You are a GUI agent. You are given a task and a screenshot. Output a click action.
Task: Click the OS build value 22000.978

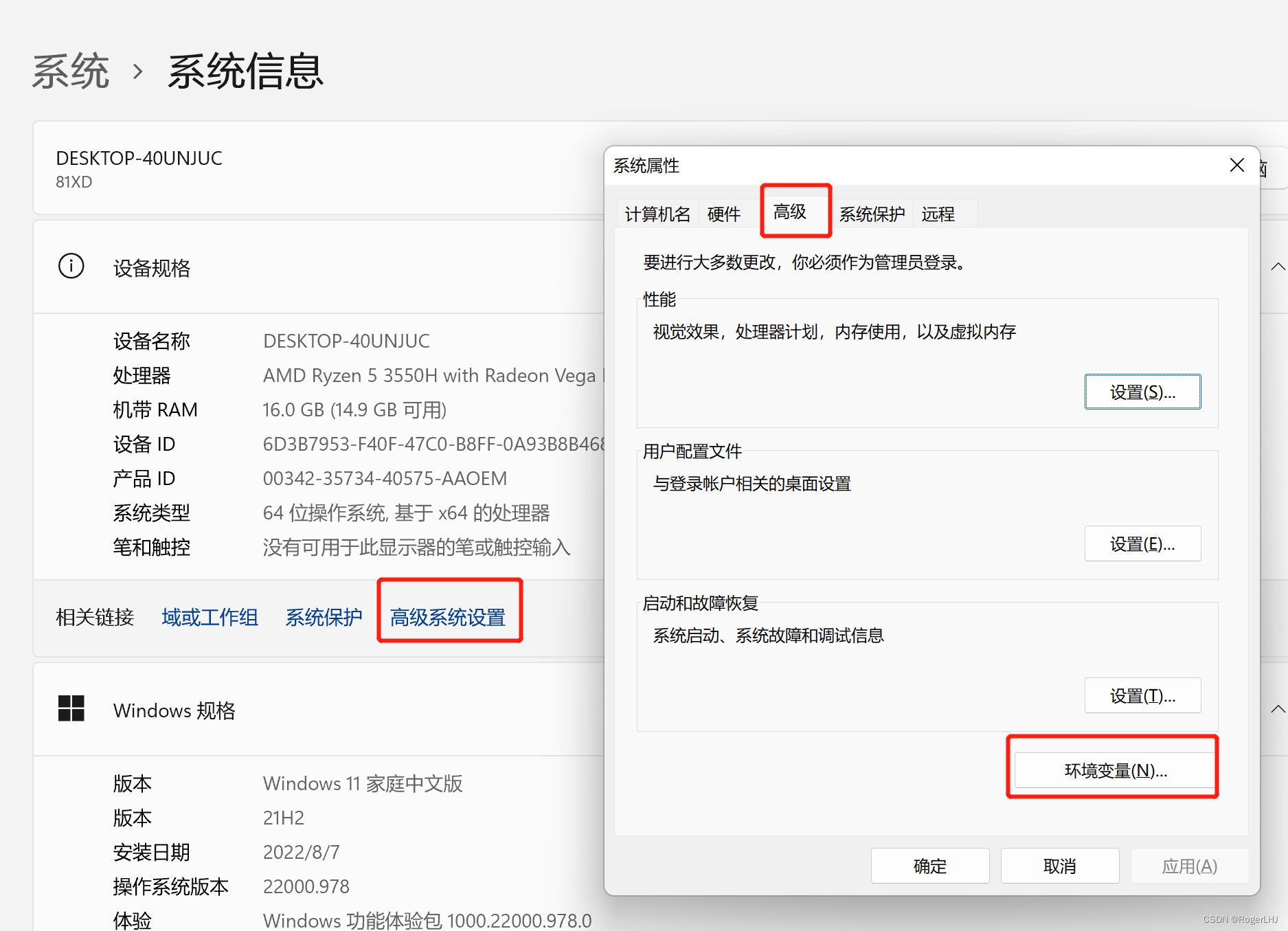(306, 886)
